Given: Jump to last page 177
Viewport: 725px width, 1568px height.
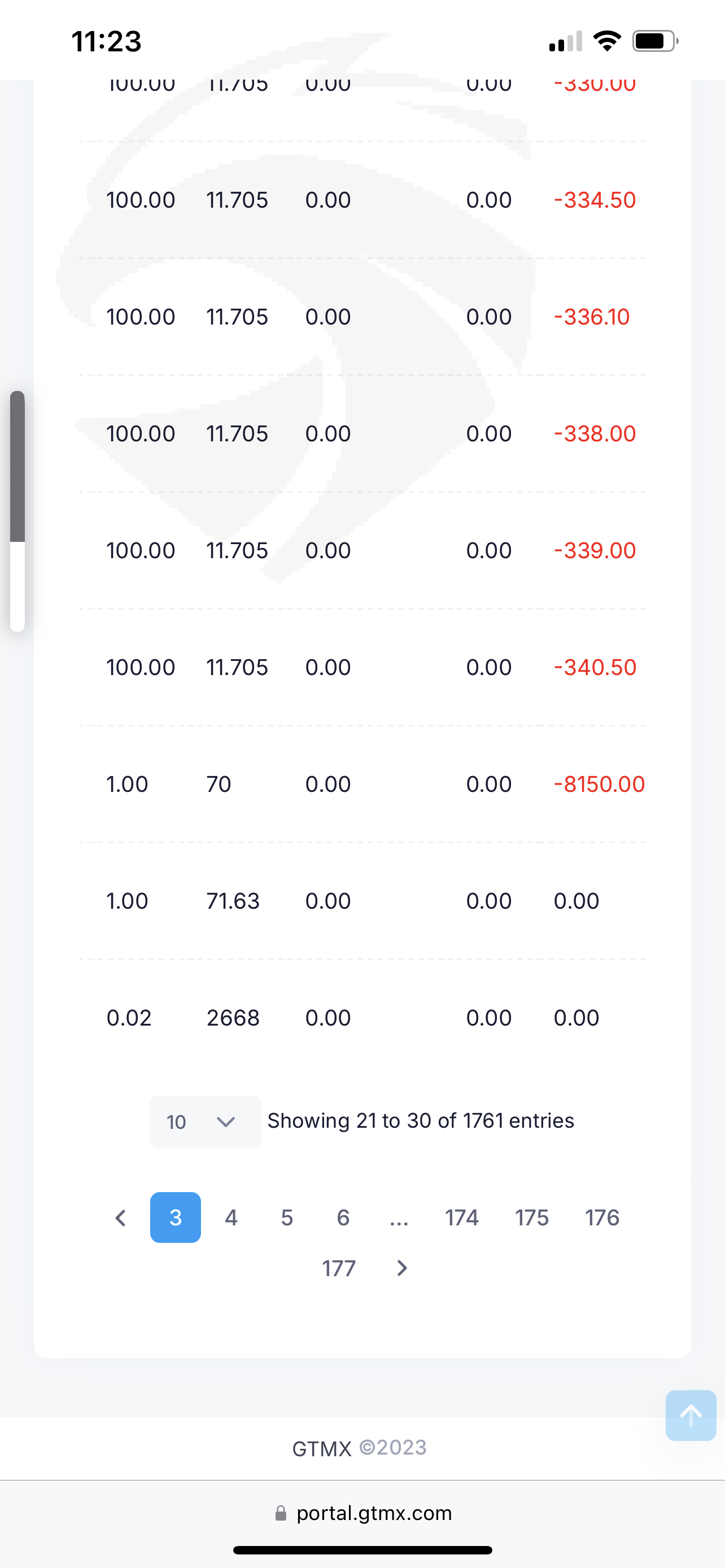Looking at the screenshot, I should click(x=338, y=1268).
